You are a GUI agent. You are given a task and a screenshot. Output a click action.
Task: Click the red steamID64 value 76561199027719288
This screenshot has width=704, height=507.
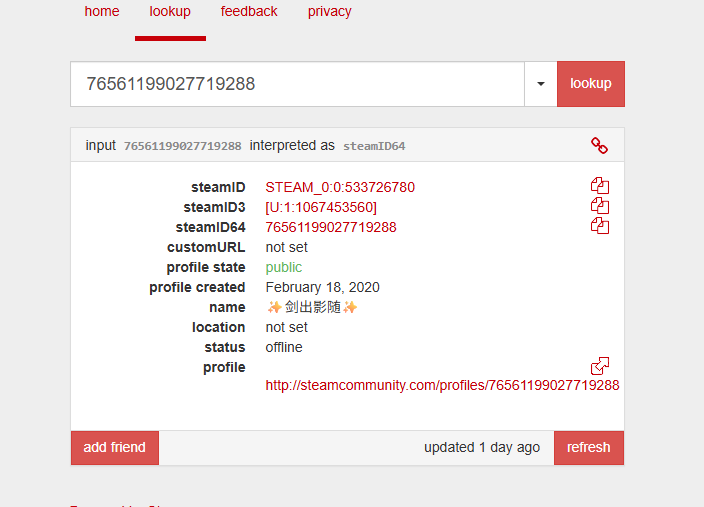pos(331,227)
